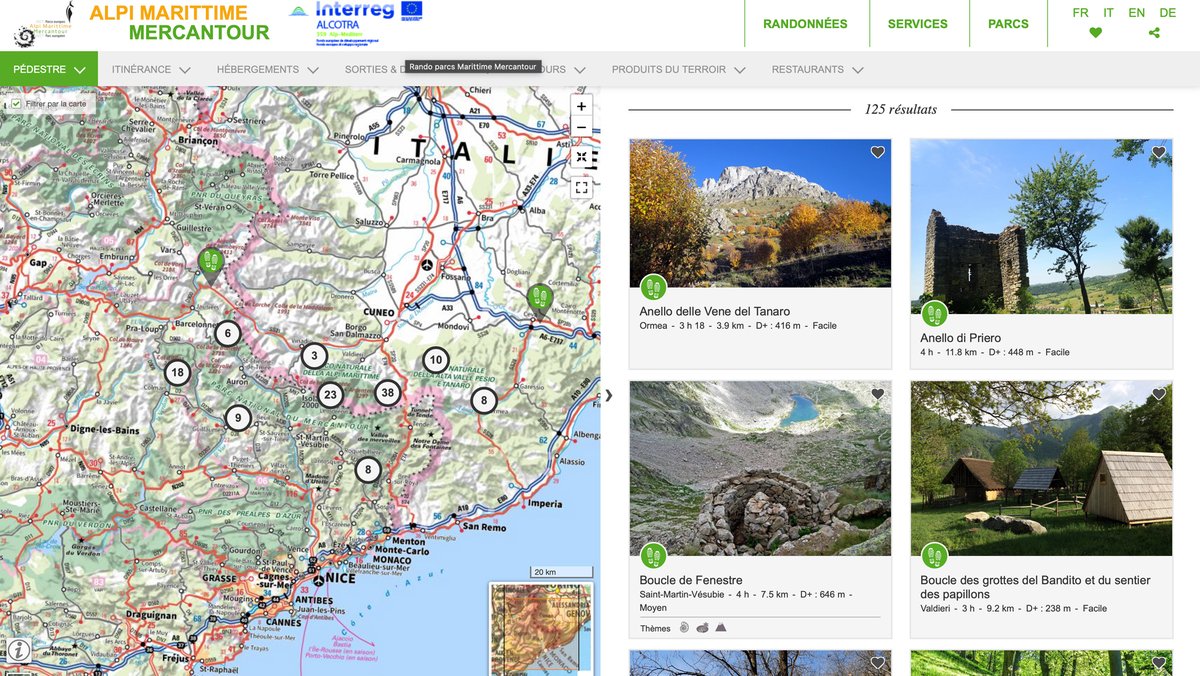This screenshot has height=676, width=1200.
Task: Click the overview minimap inset
Action: [541, 628]
